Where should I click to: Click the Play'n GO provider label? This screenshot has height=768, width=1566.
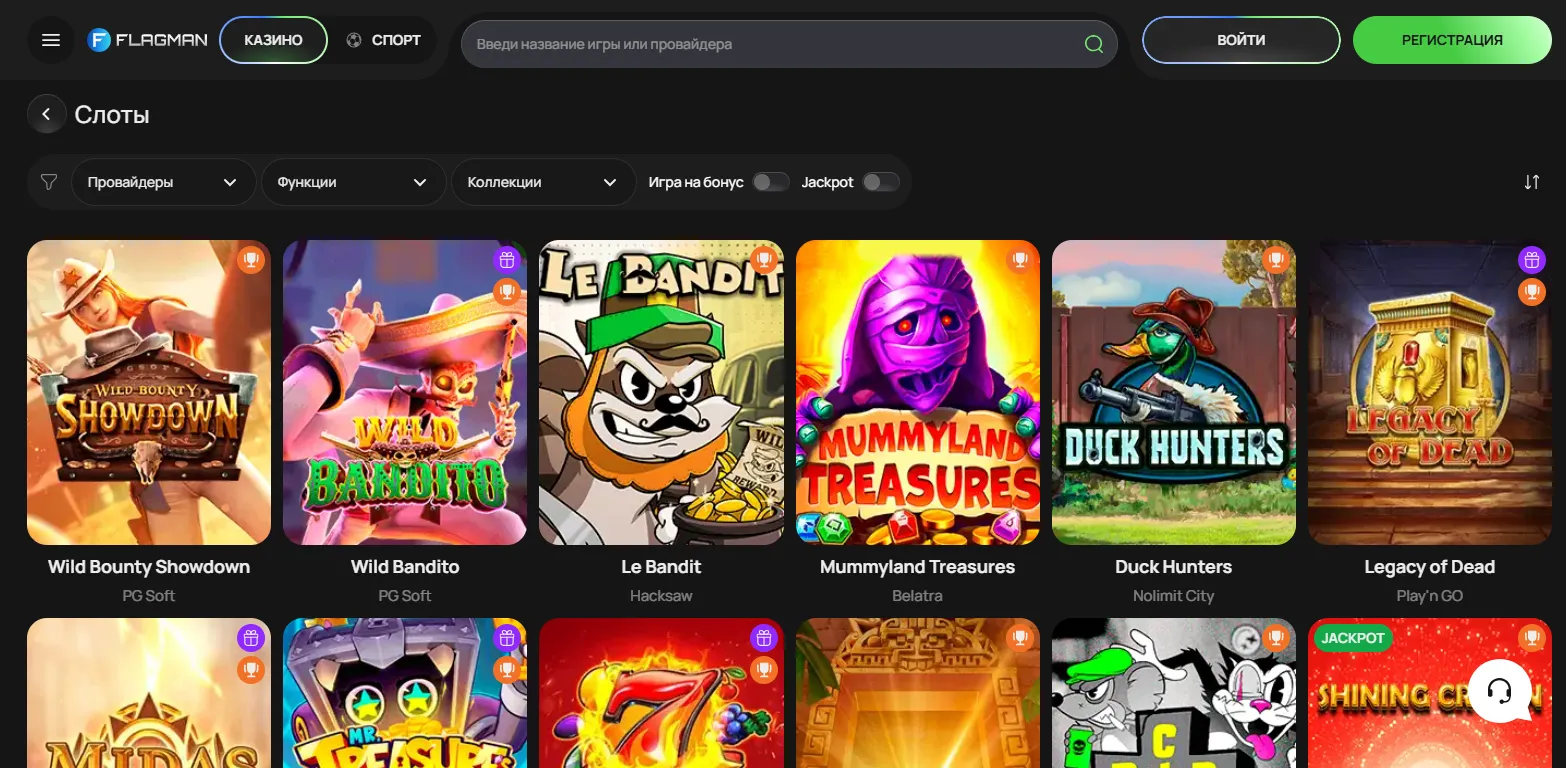tap(1429, 596)
